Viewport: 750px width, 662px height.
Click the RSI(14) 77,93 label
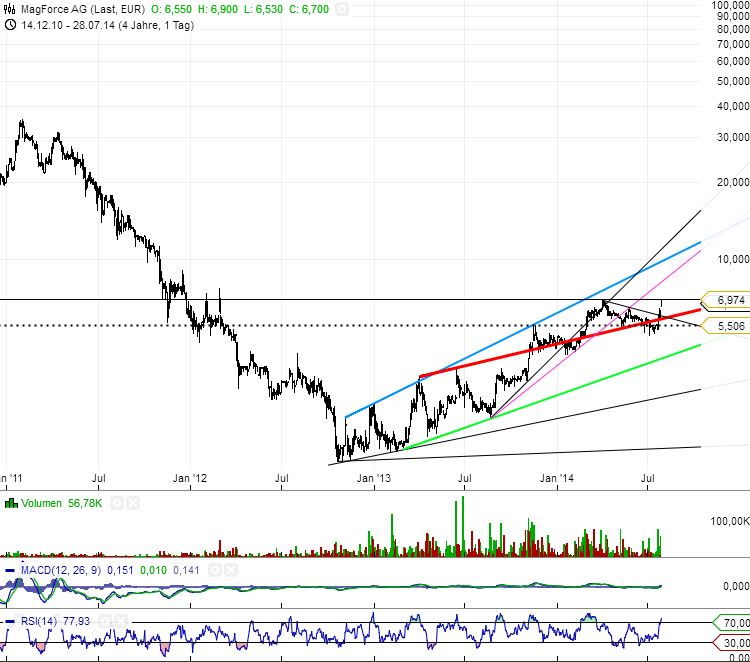[55, 621]
